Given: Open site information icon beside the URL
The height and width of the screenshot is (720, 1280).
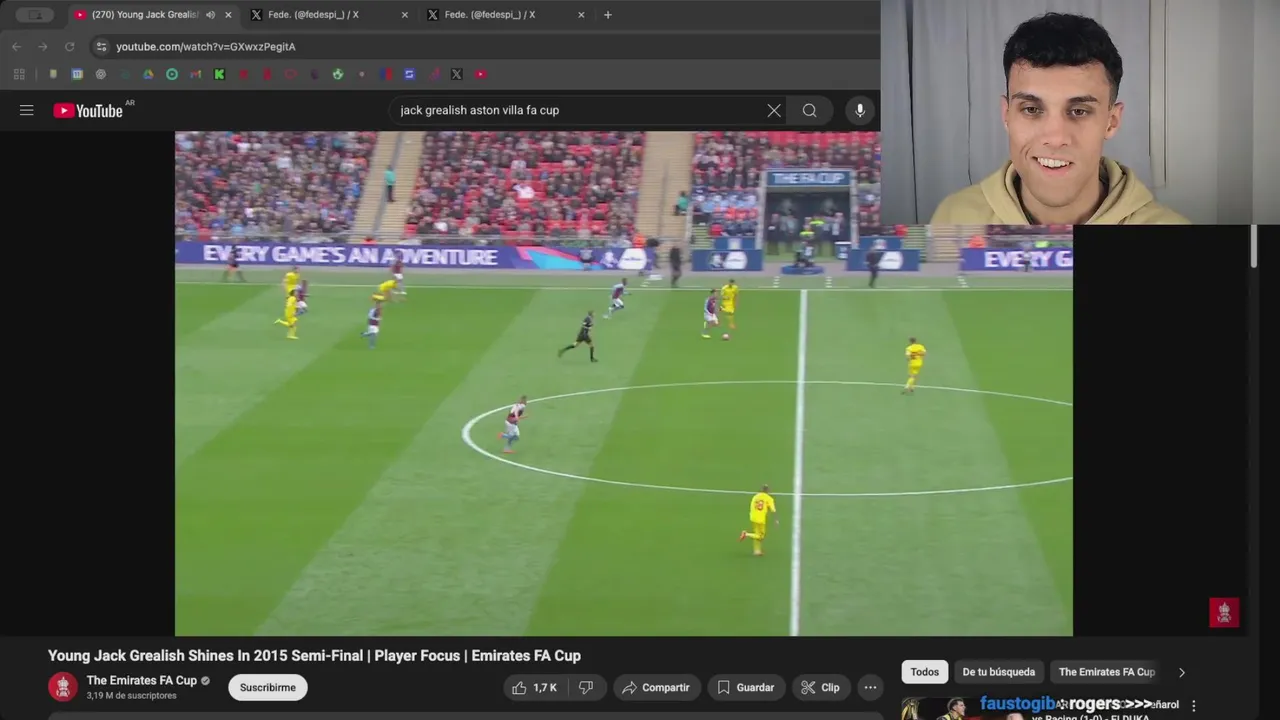Looking at the screenshot, I should click(x=101, y=46).
